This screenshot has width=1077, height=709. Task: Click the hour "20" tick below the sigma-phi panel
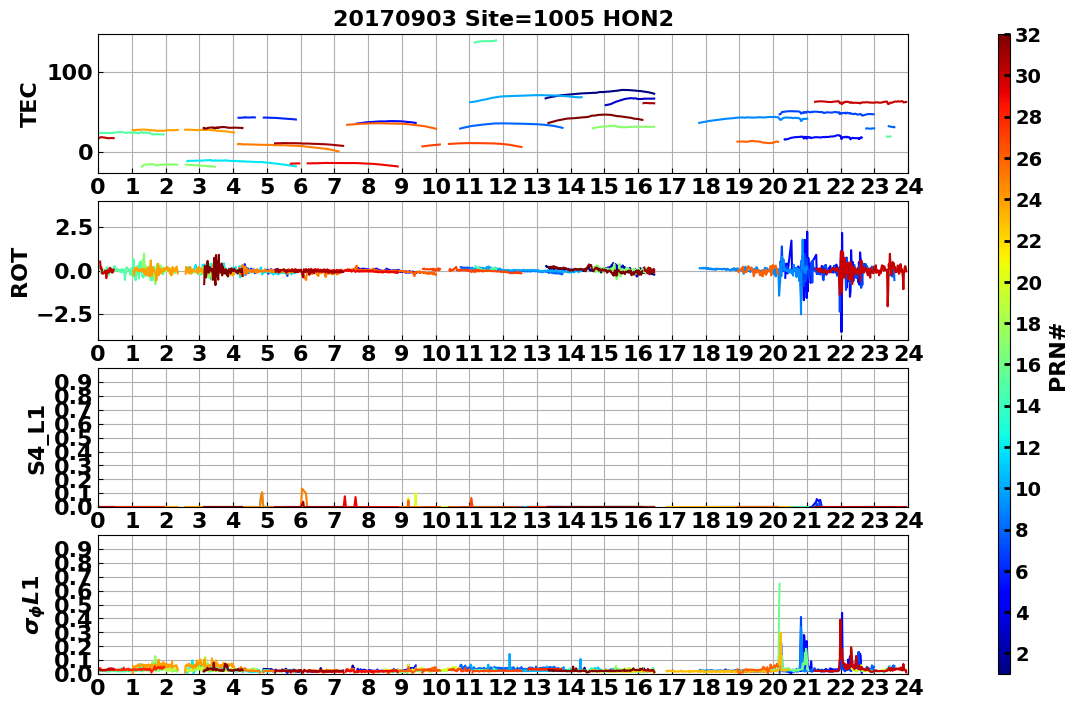(x=773, y=686)
